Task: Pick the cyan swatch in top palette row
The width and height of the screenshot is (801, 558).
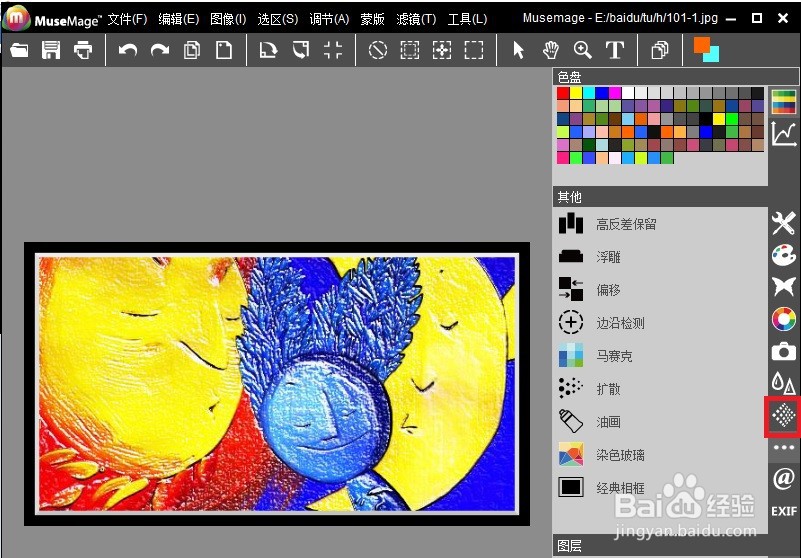Action: (589, 93)
